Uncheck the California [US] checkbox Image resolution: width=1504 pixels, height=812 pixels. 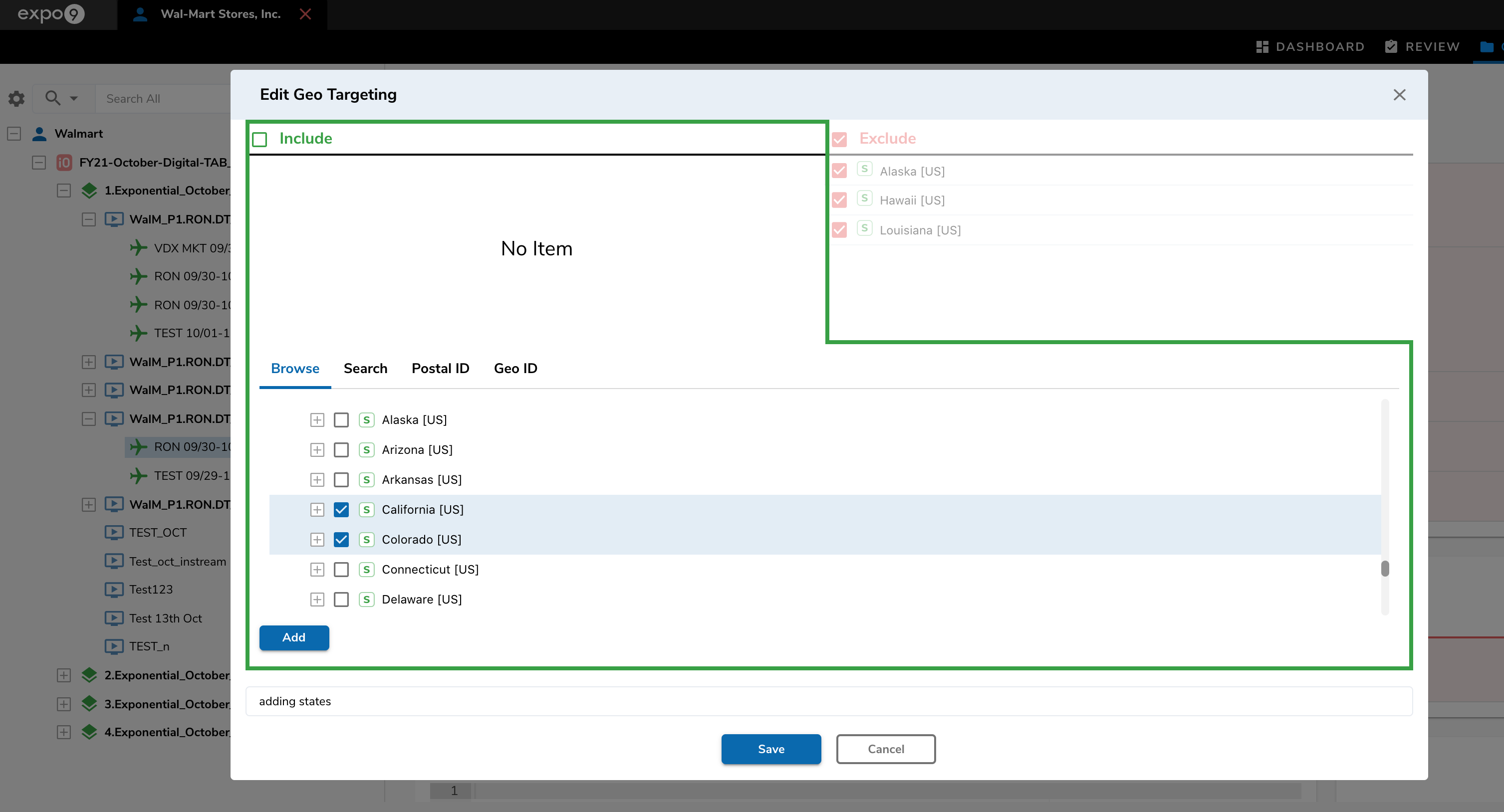[341, 510]
